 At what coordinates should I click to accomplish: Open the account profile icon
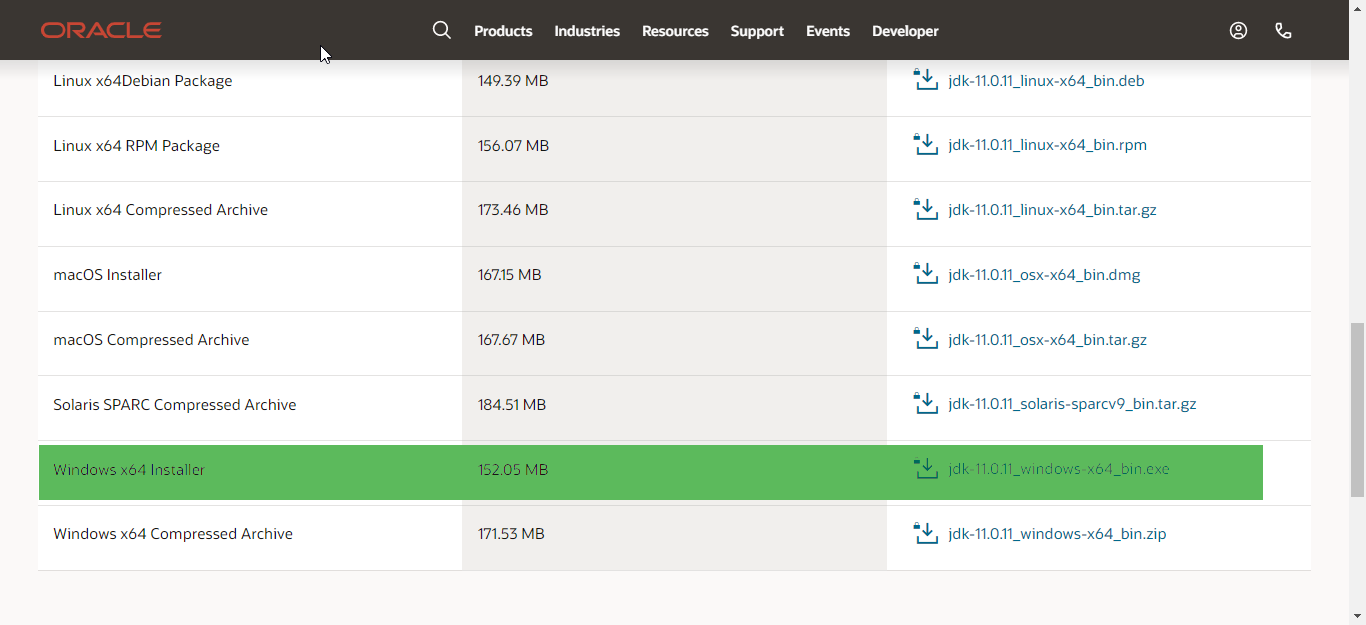tap(1238, 30)
